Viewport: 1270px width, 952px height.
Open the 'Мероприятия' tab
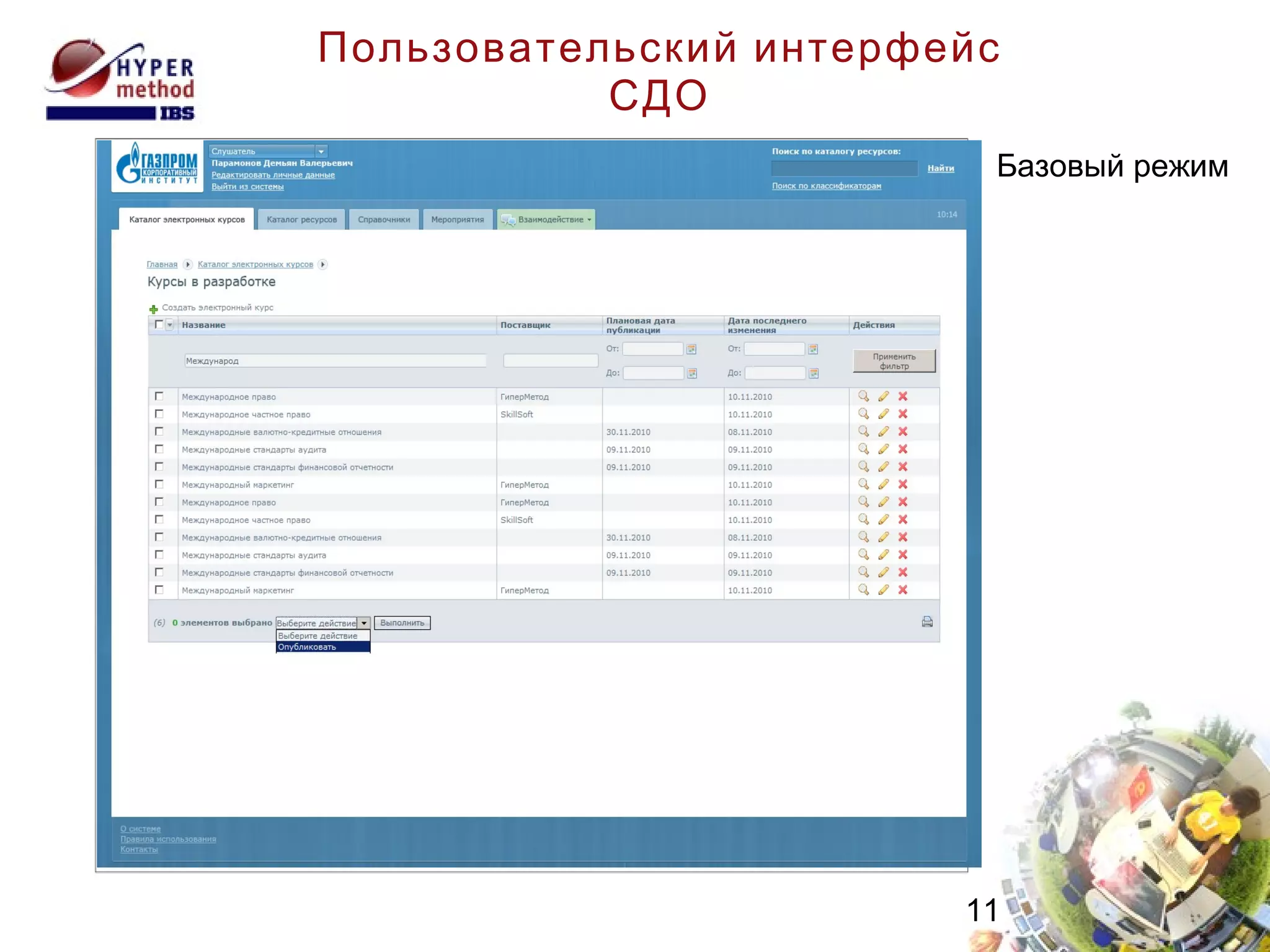click(x=458, y=219)
